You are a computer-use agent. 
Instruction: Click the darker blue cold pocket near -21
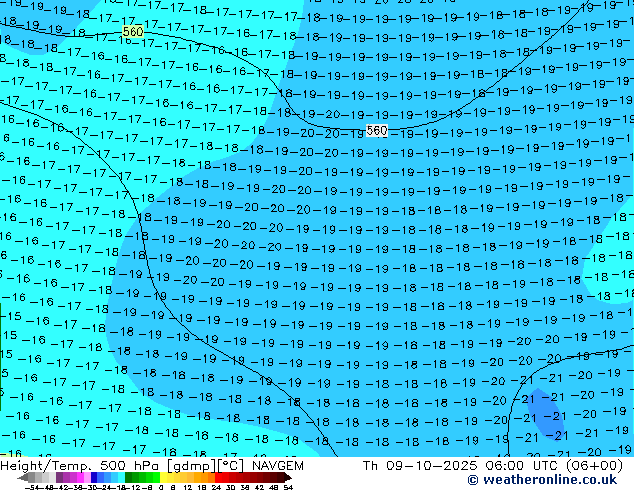point(547,414)
